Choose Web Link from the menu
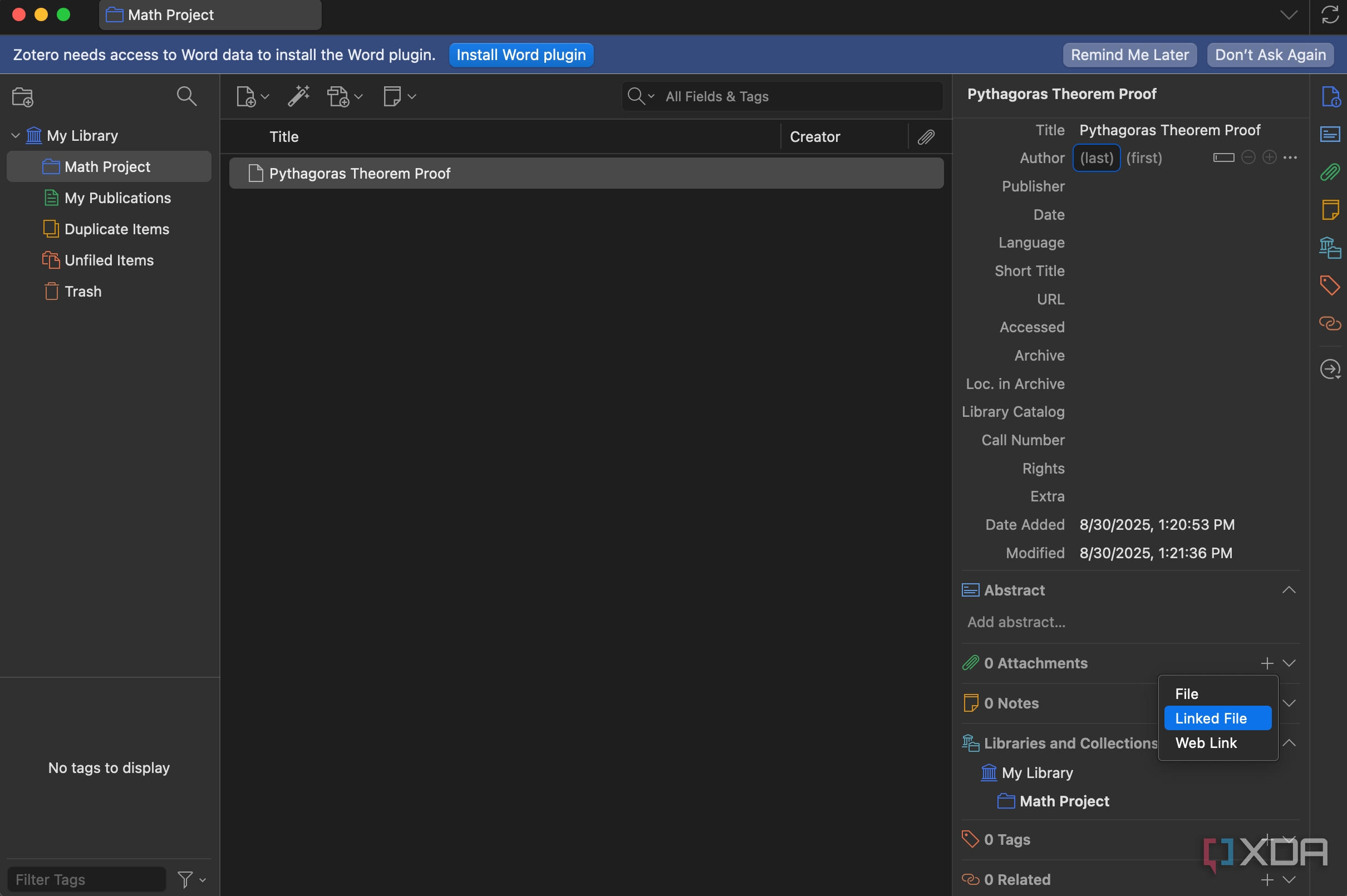 (x=1218, y=743)
